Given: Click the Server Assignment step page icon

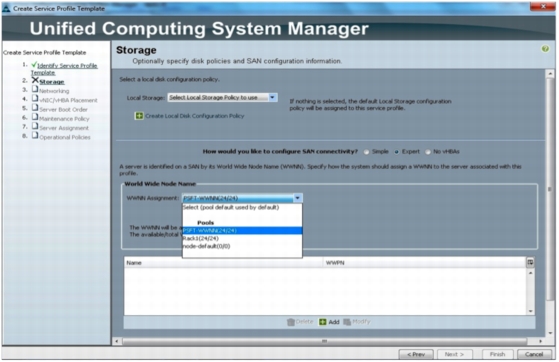Looking at the screenshot, I should [35, 126].
